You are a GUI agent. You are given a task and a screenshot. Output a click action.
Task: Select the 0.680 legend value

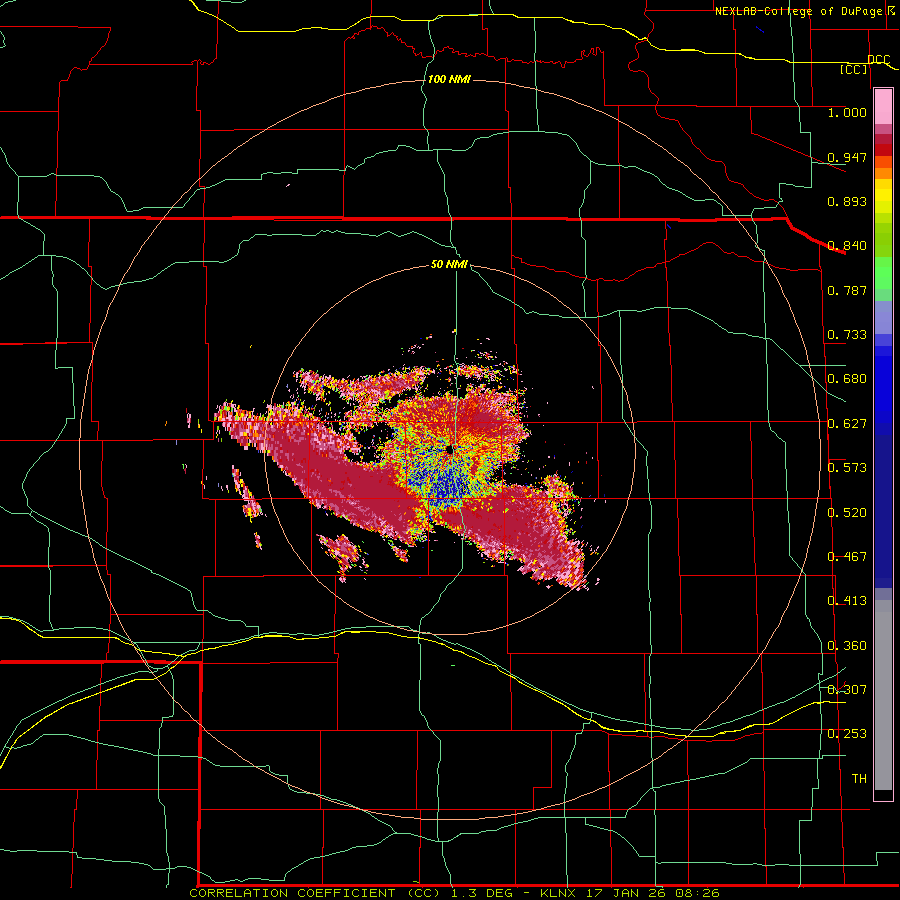[x=847, y=379]
